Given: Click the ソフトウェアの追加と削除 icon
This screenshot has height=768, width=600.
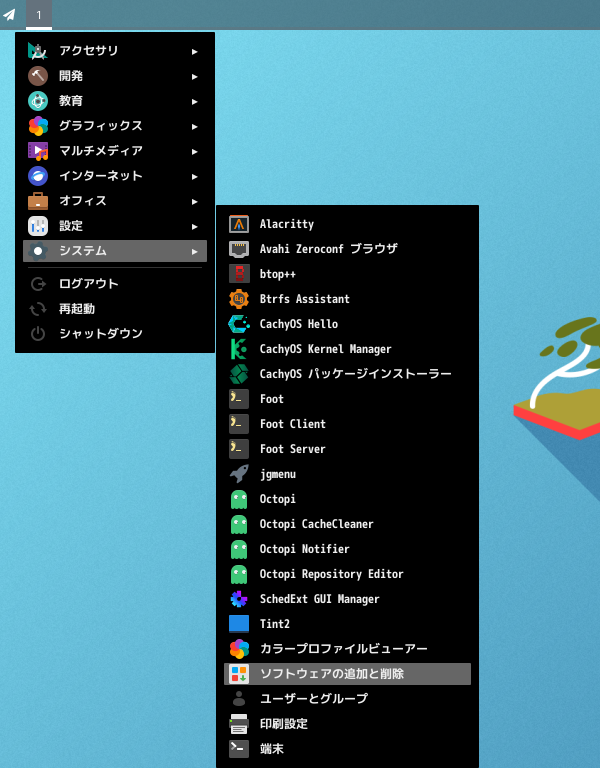Looking at the screenshot, I should click(239, 674).
